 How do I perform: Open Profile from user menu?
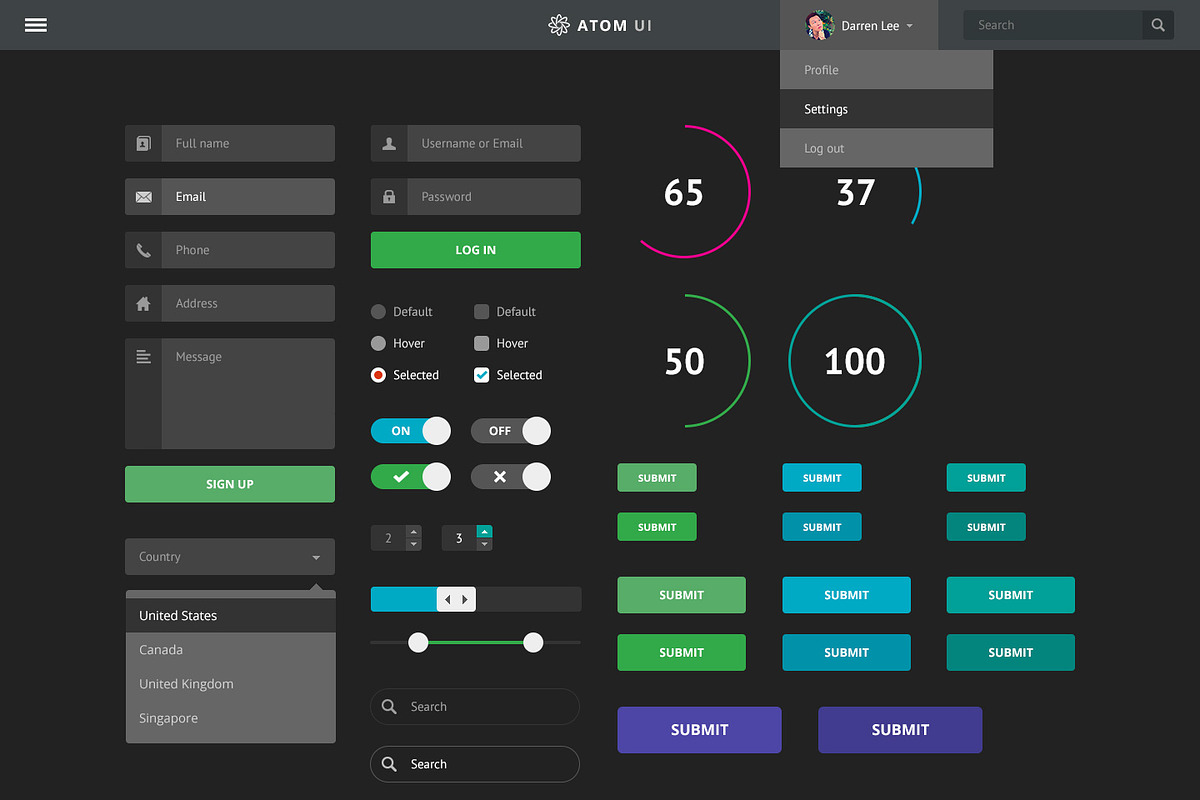[x=886, y=70]
